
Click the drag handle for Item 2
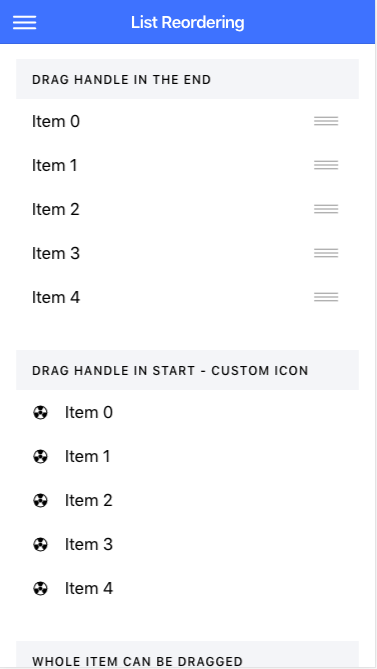pyautogui.click(x=326, y=209)
